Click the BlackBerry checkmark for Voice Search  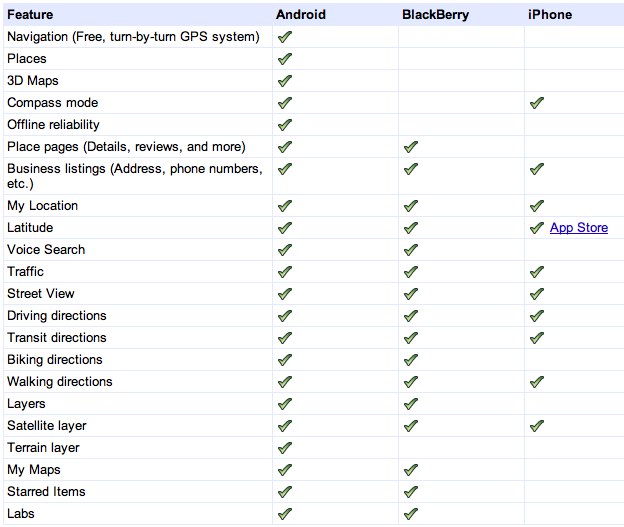[411, 250]
